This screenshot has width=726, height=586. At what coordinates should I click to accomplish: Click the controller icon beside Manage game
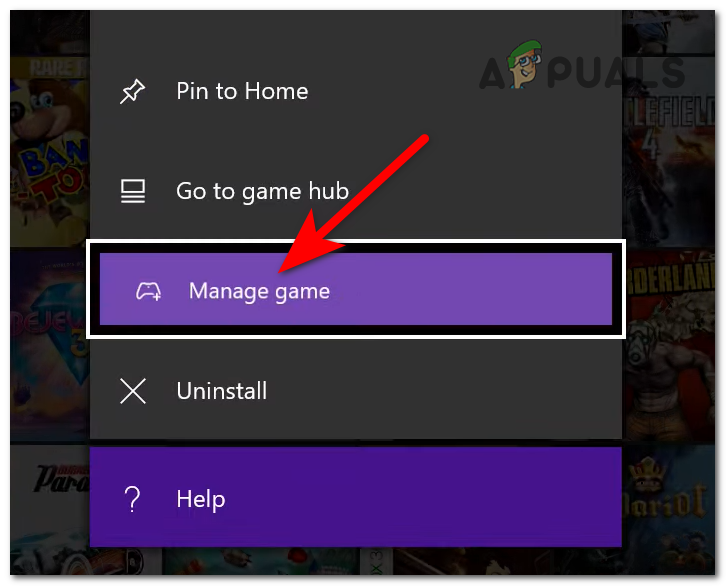pyautogui.click(x=148, y=291)
